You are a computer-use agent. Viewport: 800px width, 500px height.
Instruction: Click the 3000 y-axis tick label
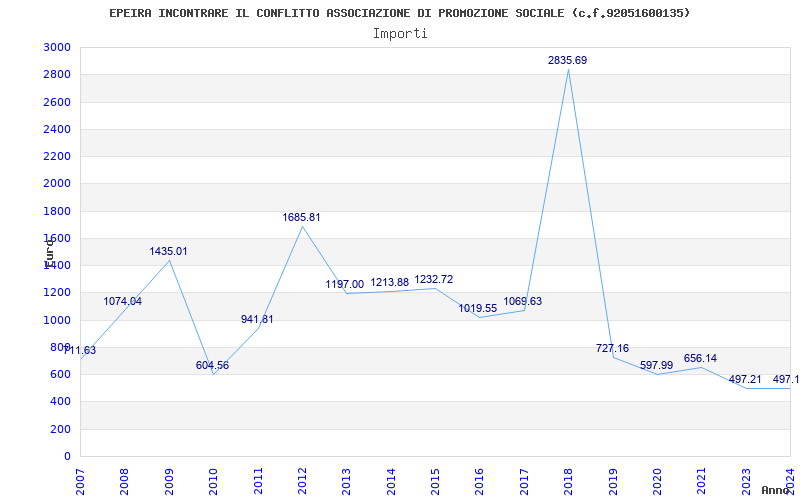coord(57,48)
